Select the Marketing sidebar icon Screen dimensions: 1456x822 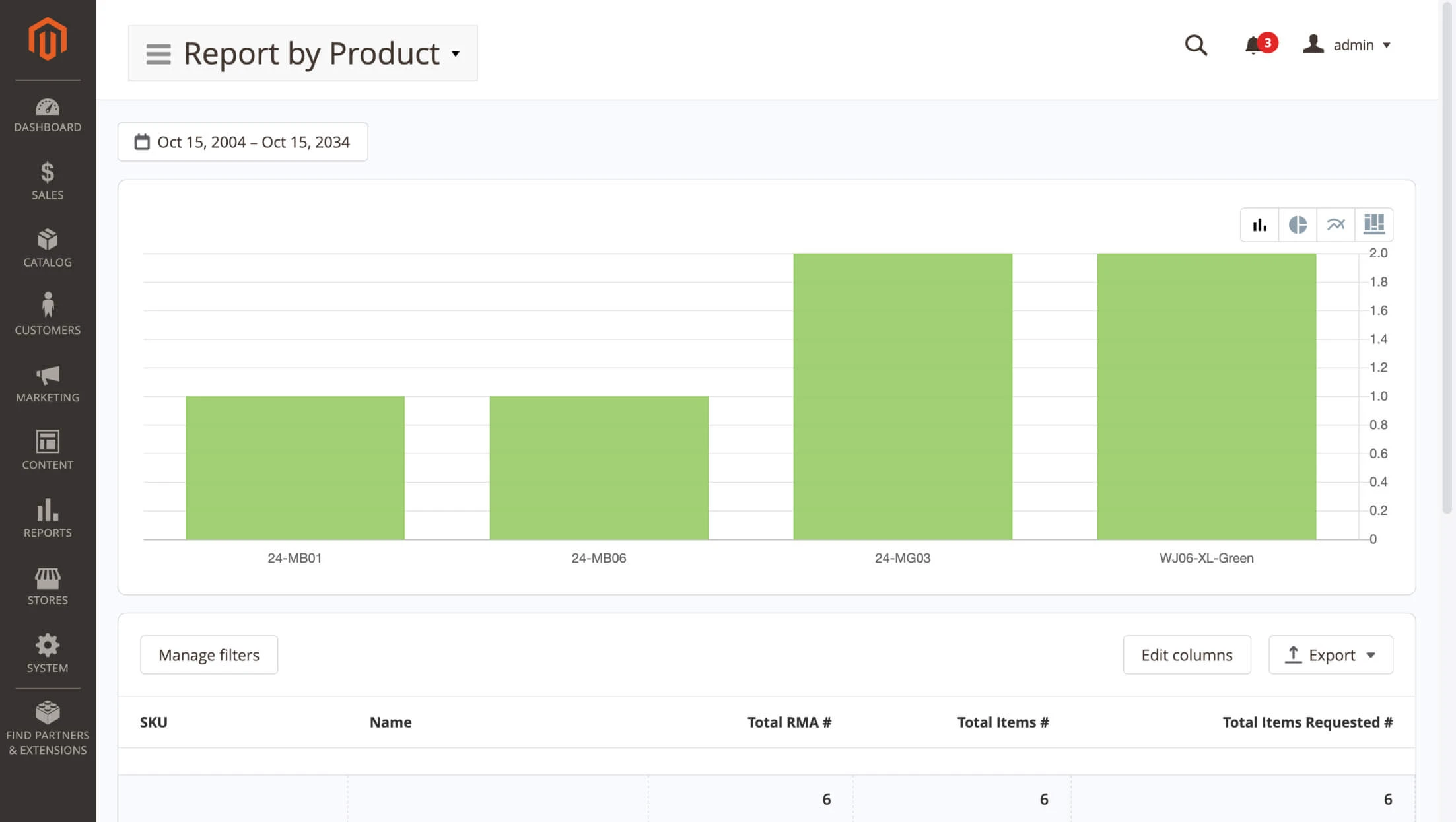tap(47, 381)
